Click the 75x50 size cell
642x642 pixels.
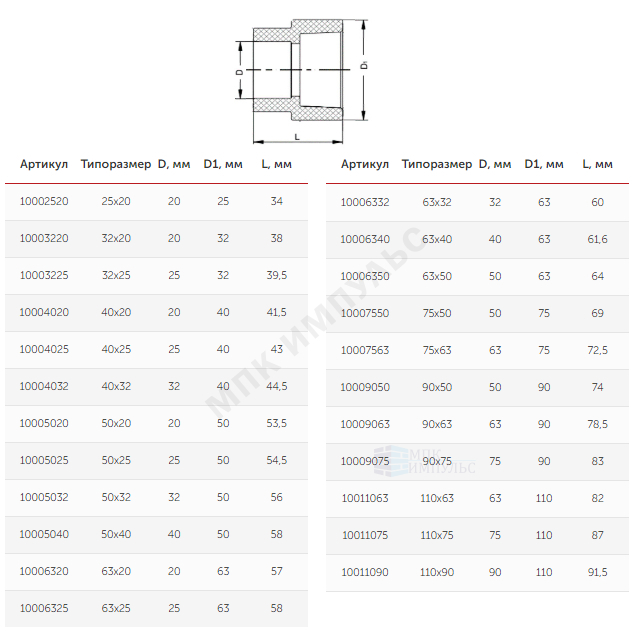tap(437, 313)
